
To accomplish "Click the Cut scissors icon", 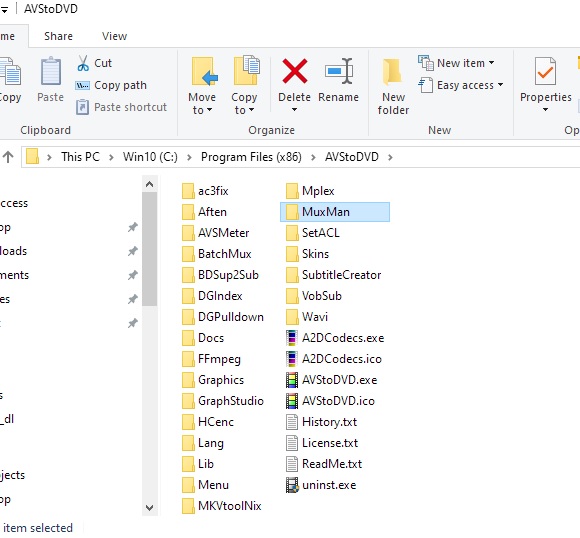I will [x=83, y=63].
